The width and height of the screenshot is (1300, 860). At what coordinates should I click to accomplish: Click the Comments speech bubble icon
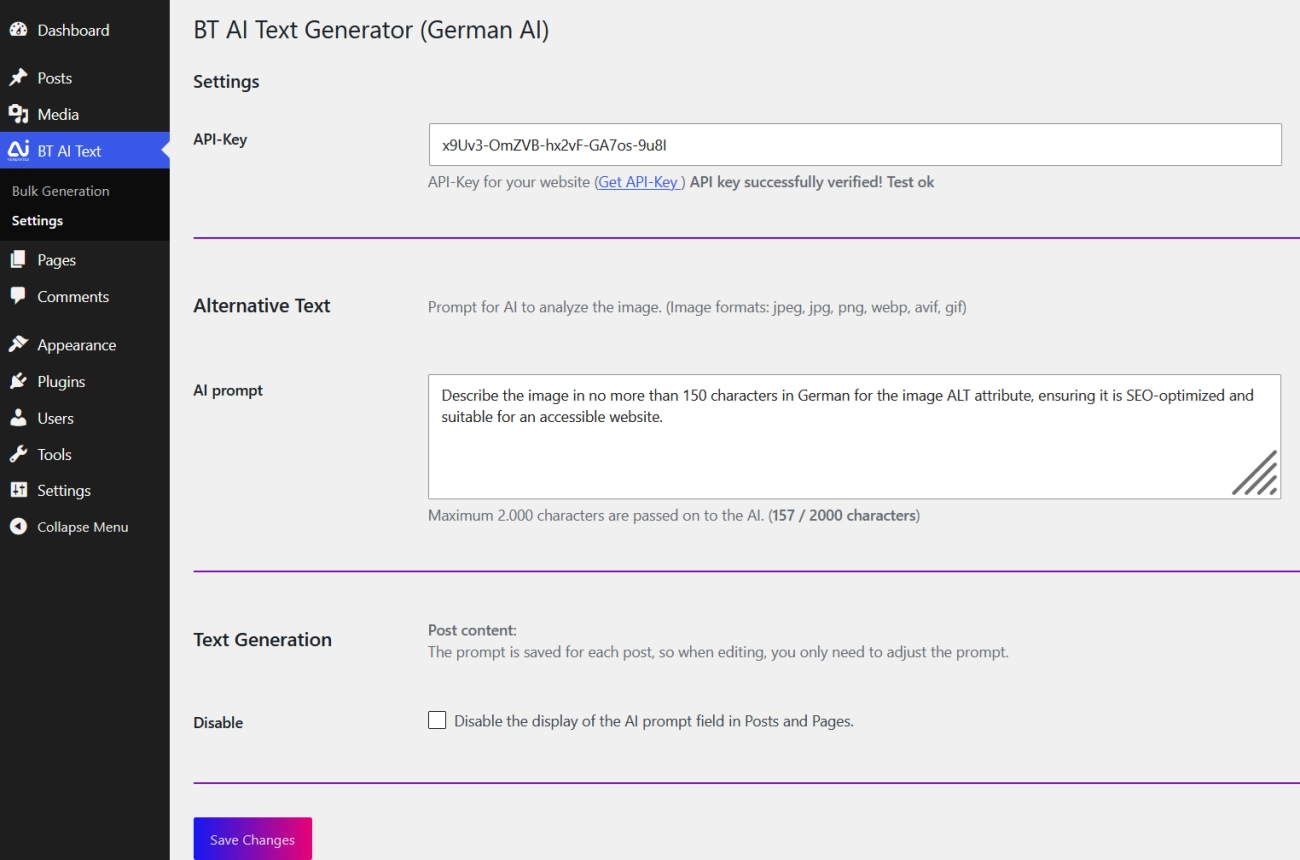pos(18,296)
